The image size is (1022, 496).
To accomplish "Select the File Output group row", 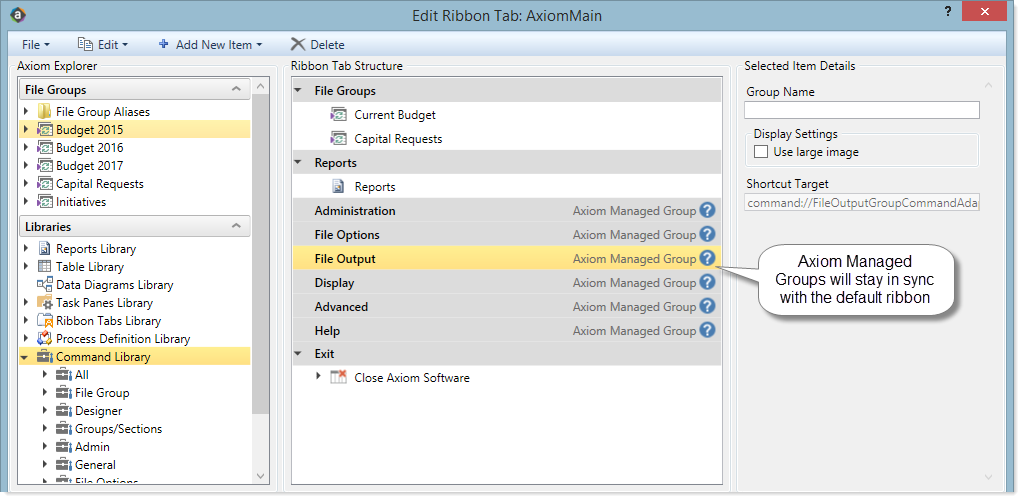I will pyautogui.click(x=506, y=258).
